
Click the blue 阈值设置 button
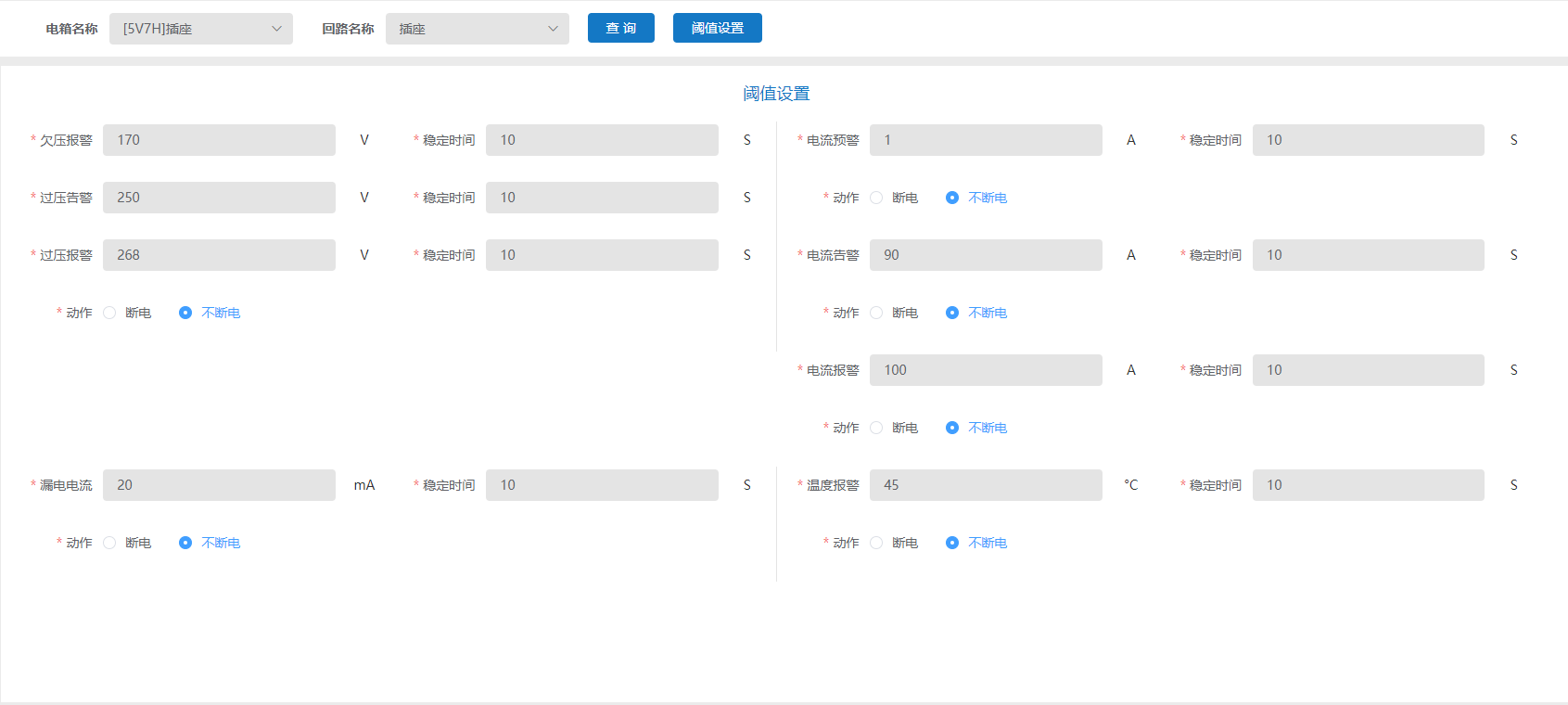(x=717, y=28)
